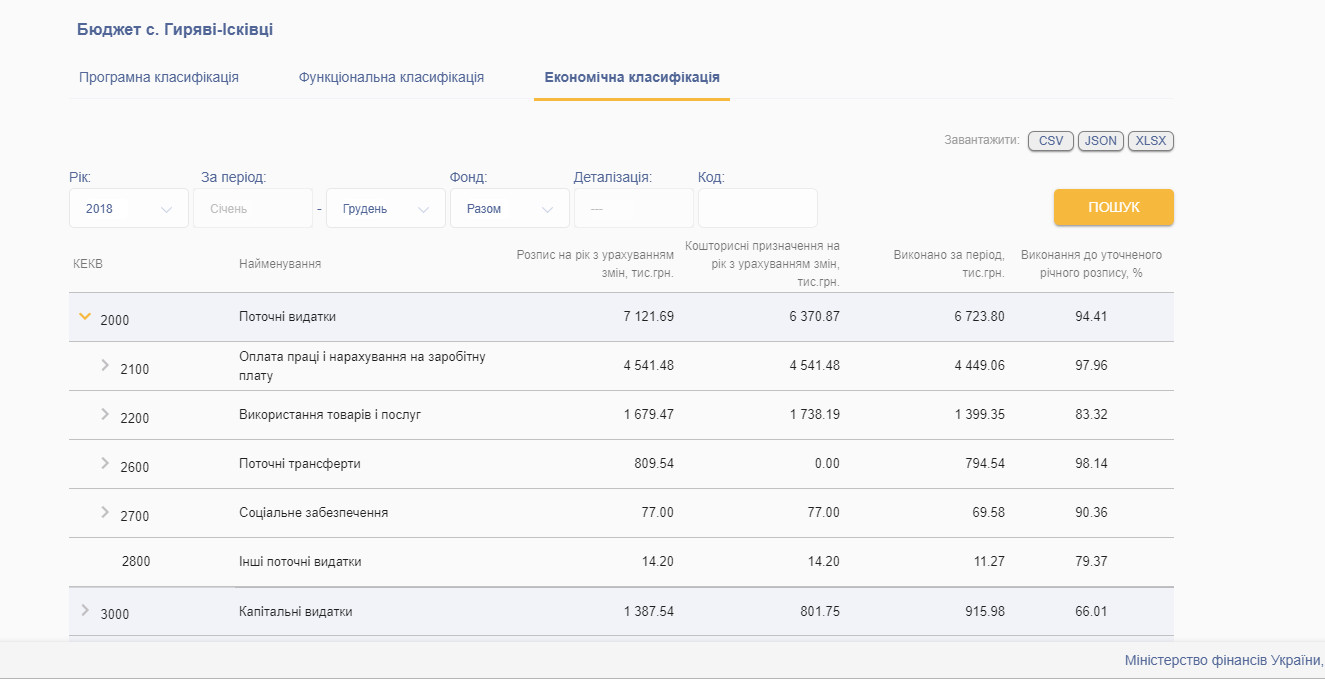Click 'Поточні видатки' row name
The height and width of the screenshot is (680, 1325).
tap(288, 317)
